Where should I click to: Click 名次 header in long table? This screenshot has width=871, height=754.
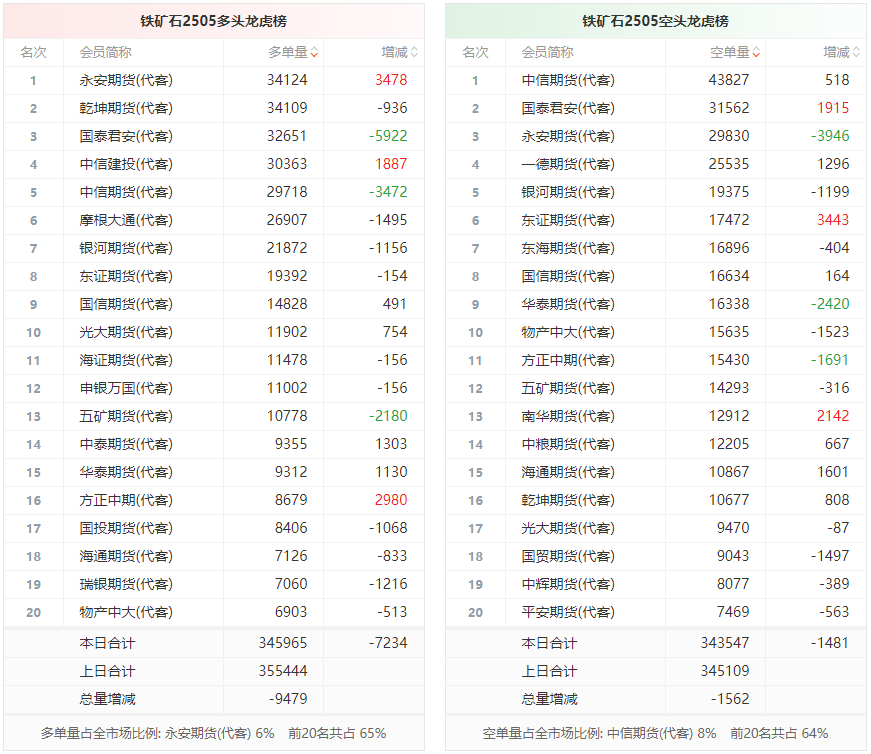coord(34,53)
